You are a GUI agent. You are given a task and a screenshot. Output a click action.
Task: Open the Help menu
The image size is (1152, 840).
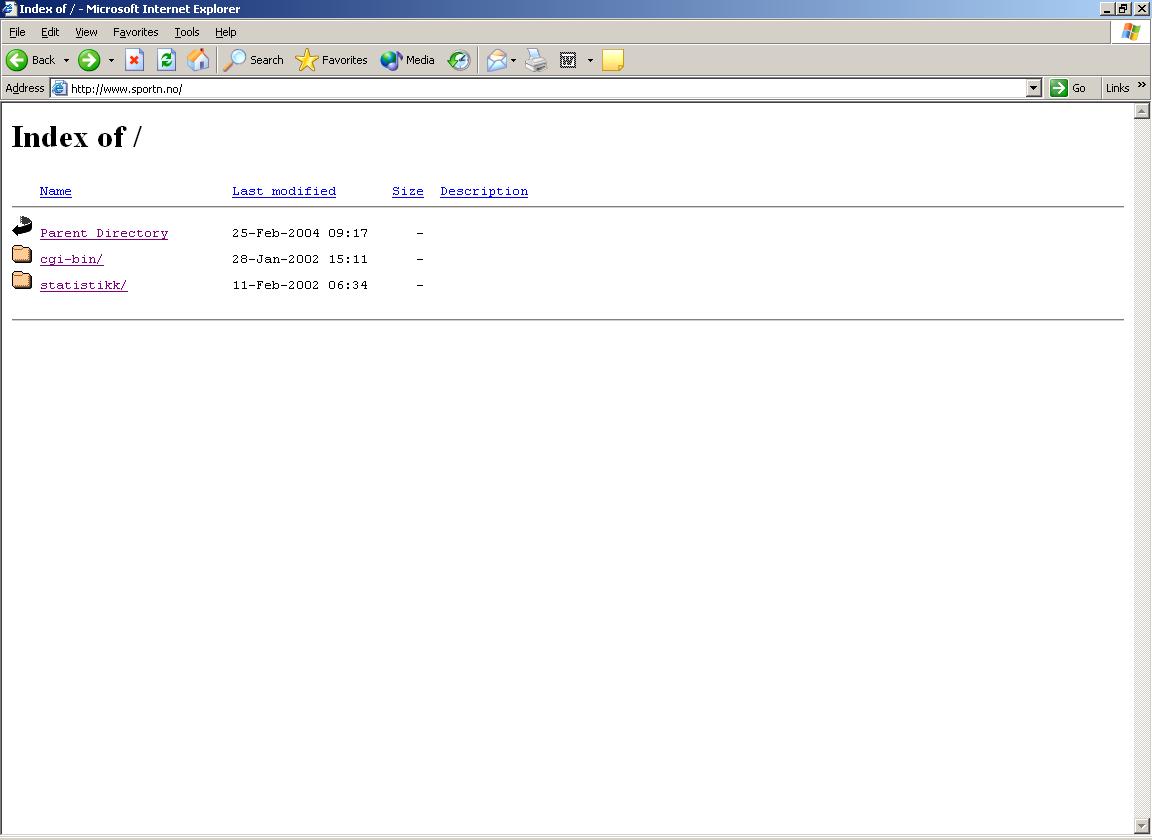click(x=226, y=32)
